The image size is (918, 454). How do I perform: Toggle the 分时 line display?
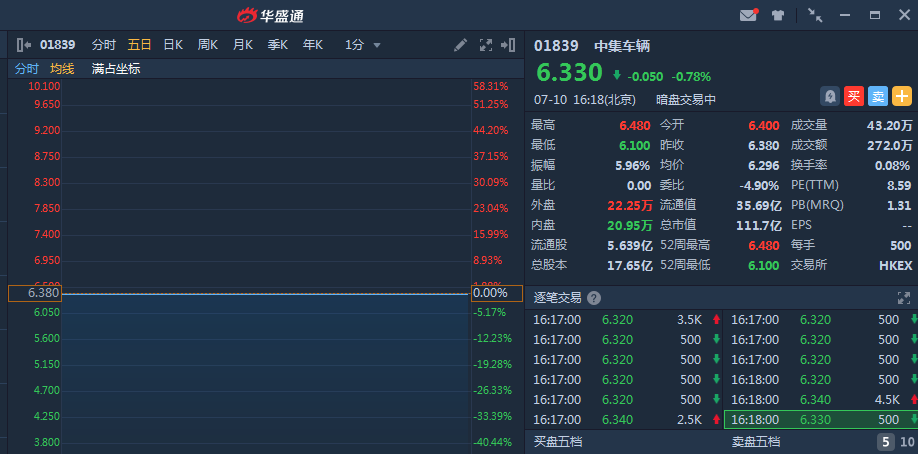(26, 69)
